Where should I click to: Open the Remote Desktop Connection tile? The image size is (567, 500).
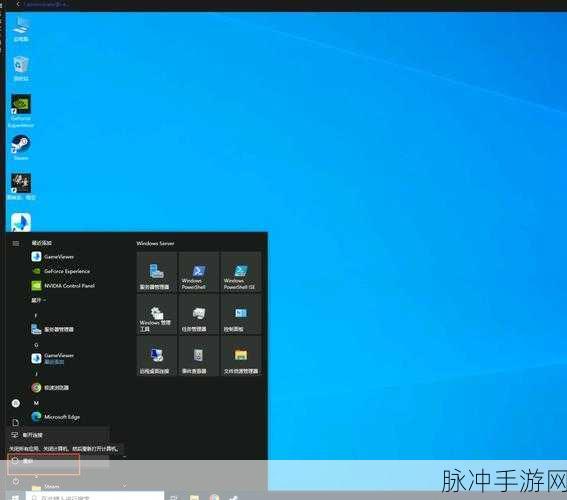157,356
